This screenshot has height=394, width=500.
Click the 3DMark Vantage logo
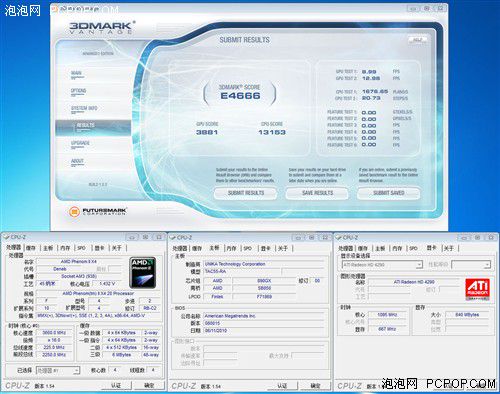(102, 27)
